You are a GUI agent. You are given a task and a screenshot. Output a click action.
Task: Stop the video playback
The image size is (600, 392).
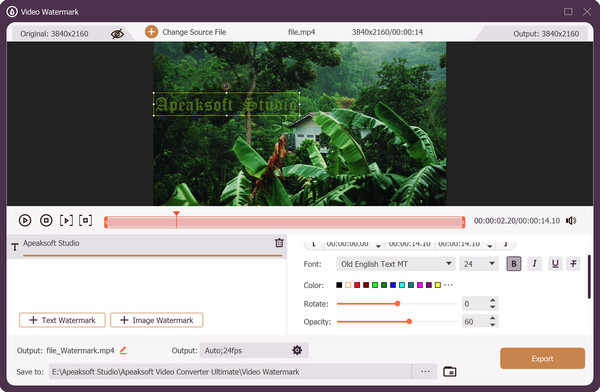tap(46, 220)
